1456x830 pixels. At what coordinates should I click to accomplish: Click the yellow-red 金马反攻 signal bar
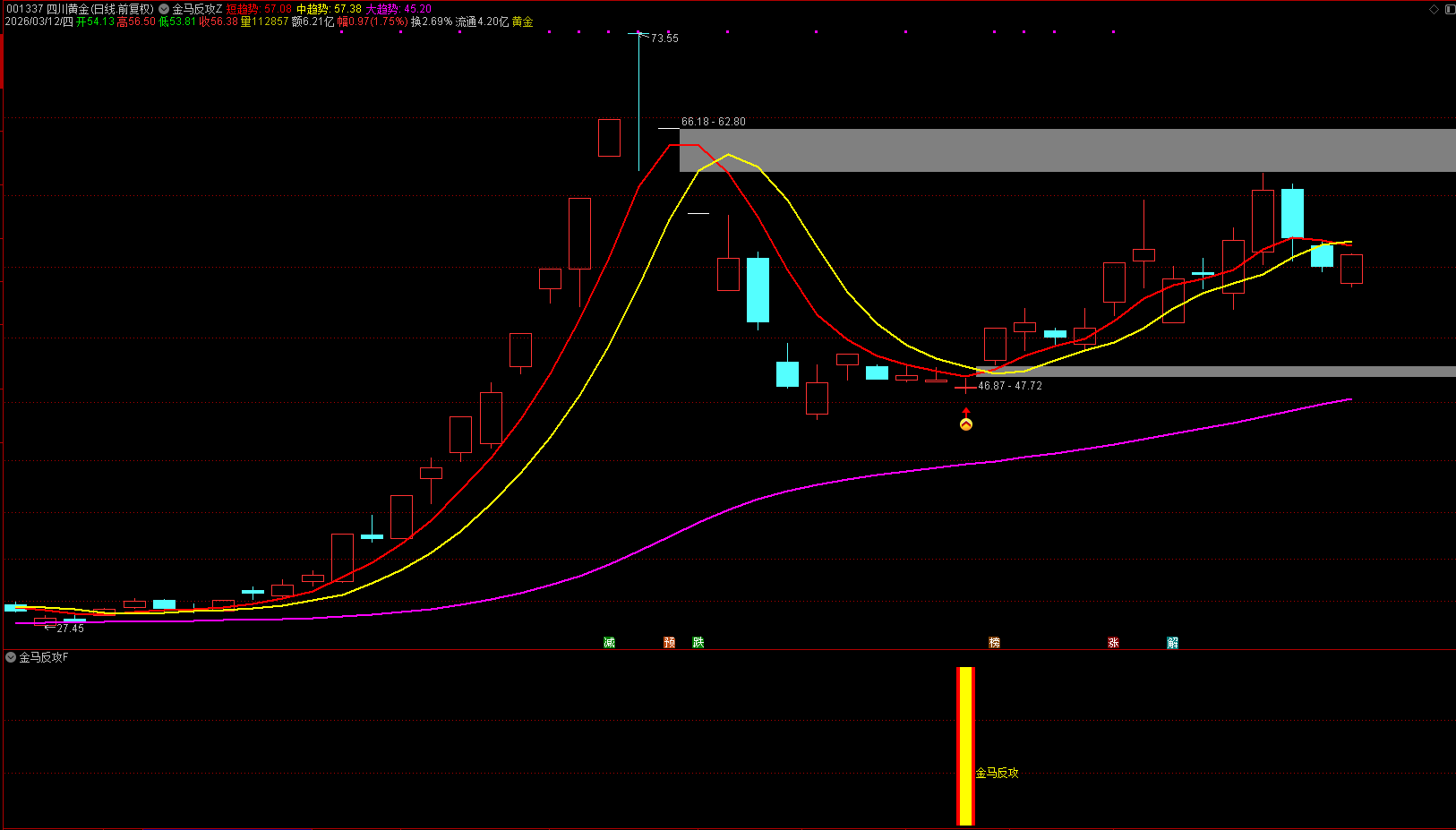click(965, 746)
